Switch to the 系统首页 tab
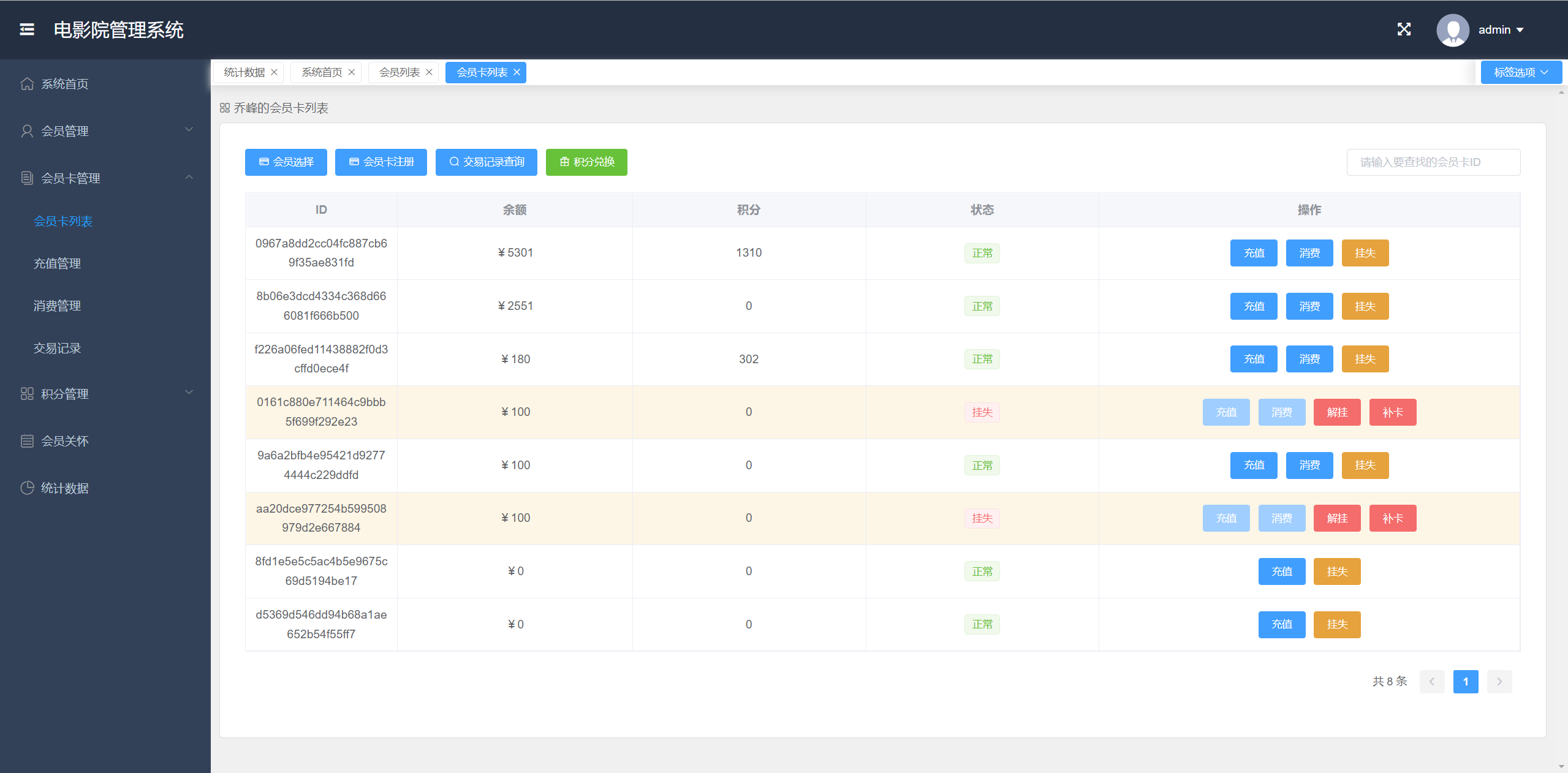 [322, 72]
